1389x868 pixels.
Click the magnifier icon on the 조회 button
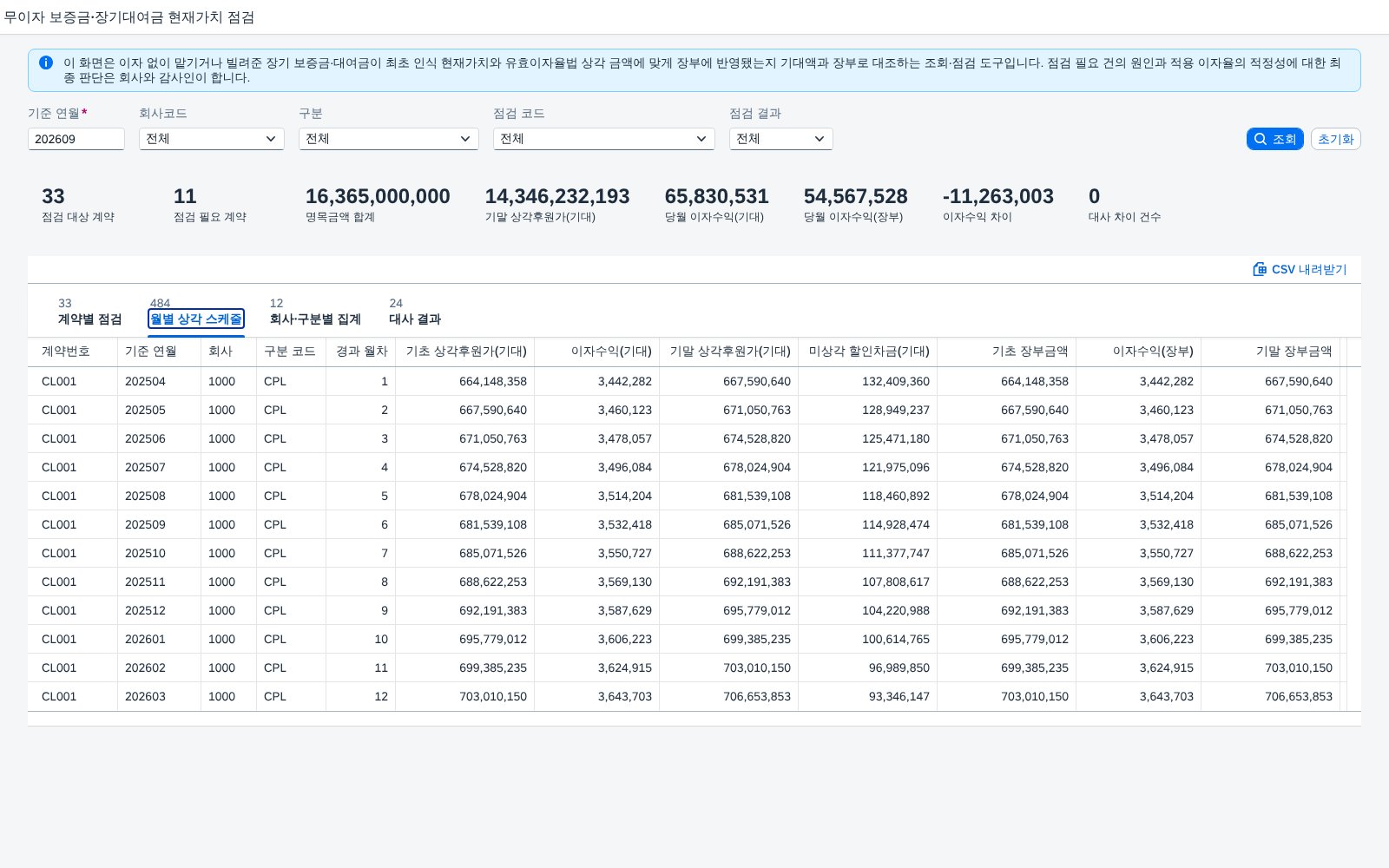pos(1261,139)
